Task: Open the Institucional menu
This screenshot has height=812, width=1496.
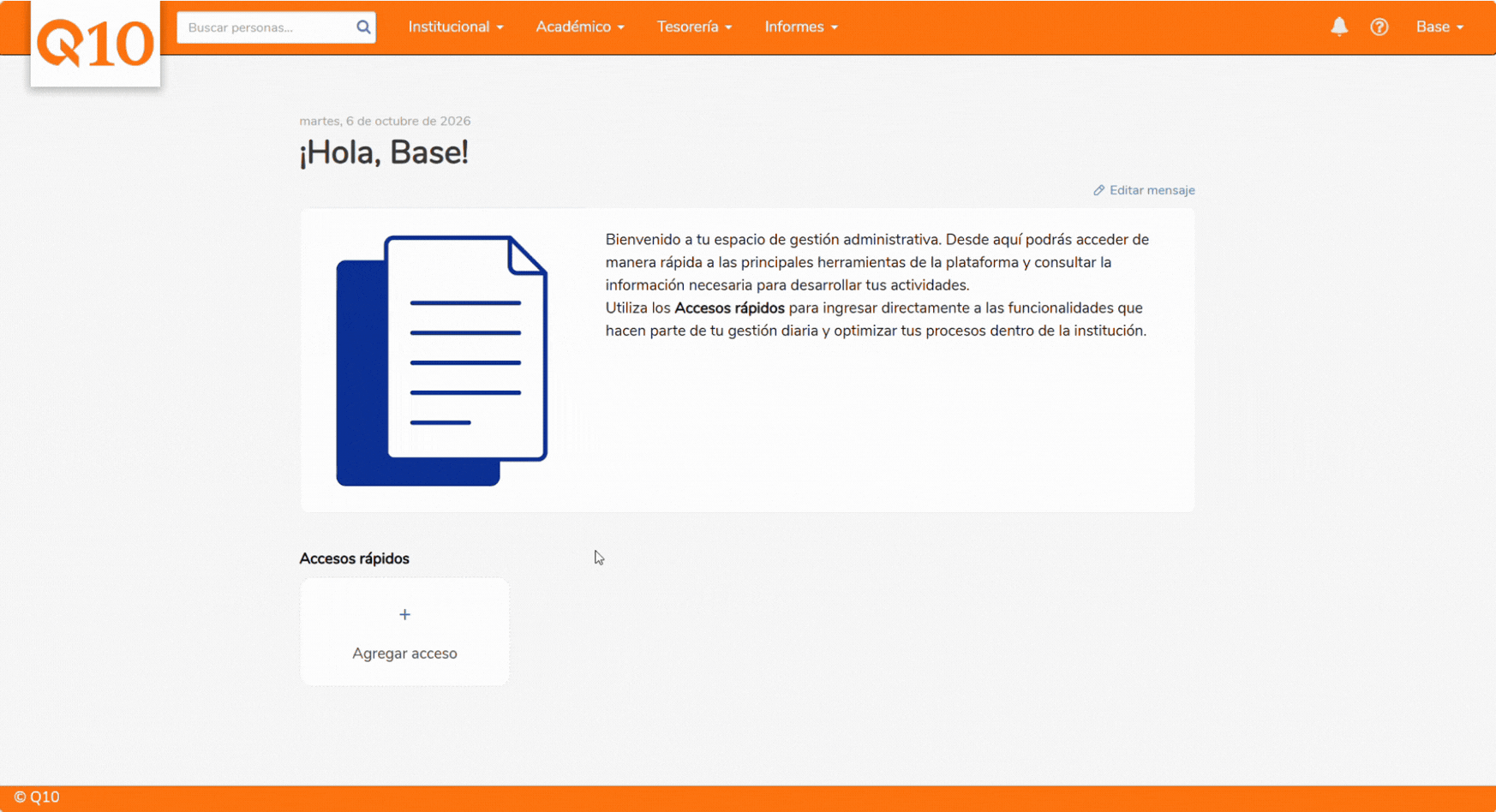Action: click(456, 27)
